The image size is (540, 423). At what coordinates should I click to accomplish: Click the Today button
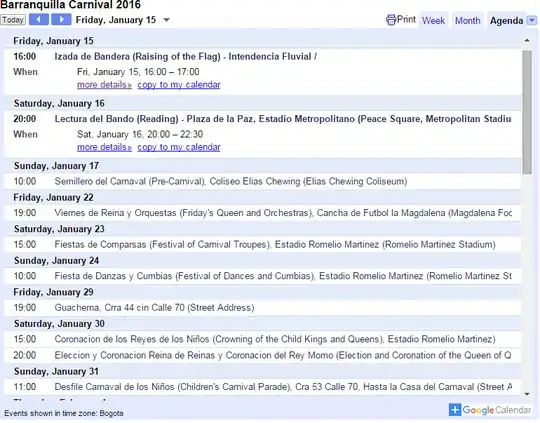tap(13, 20)
